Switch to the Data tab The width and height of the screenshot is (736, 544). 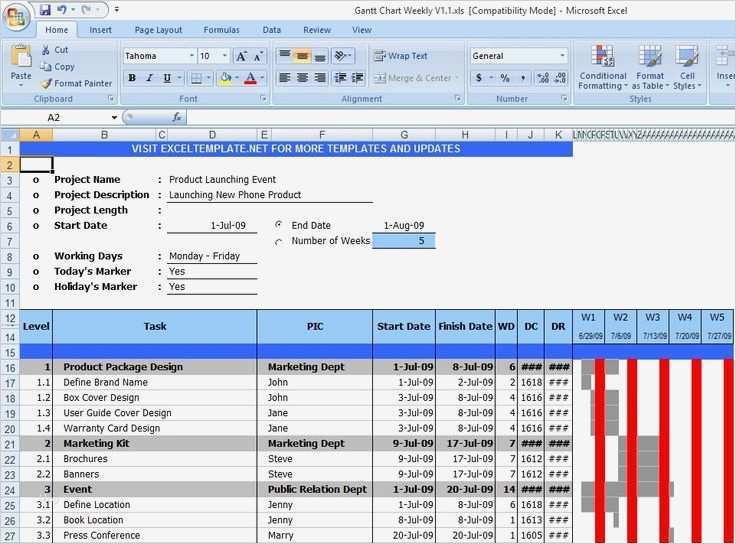click(271, 30)
